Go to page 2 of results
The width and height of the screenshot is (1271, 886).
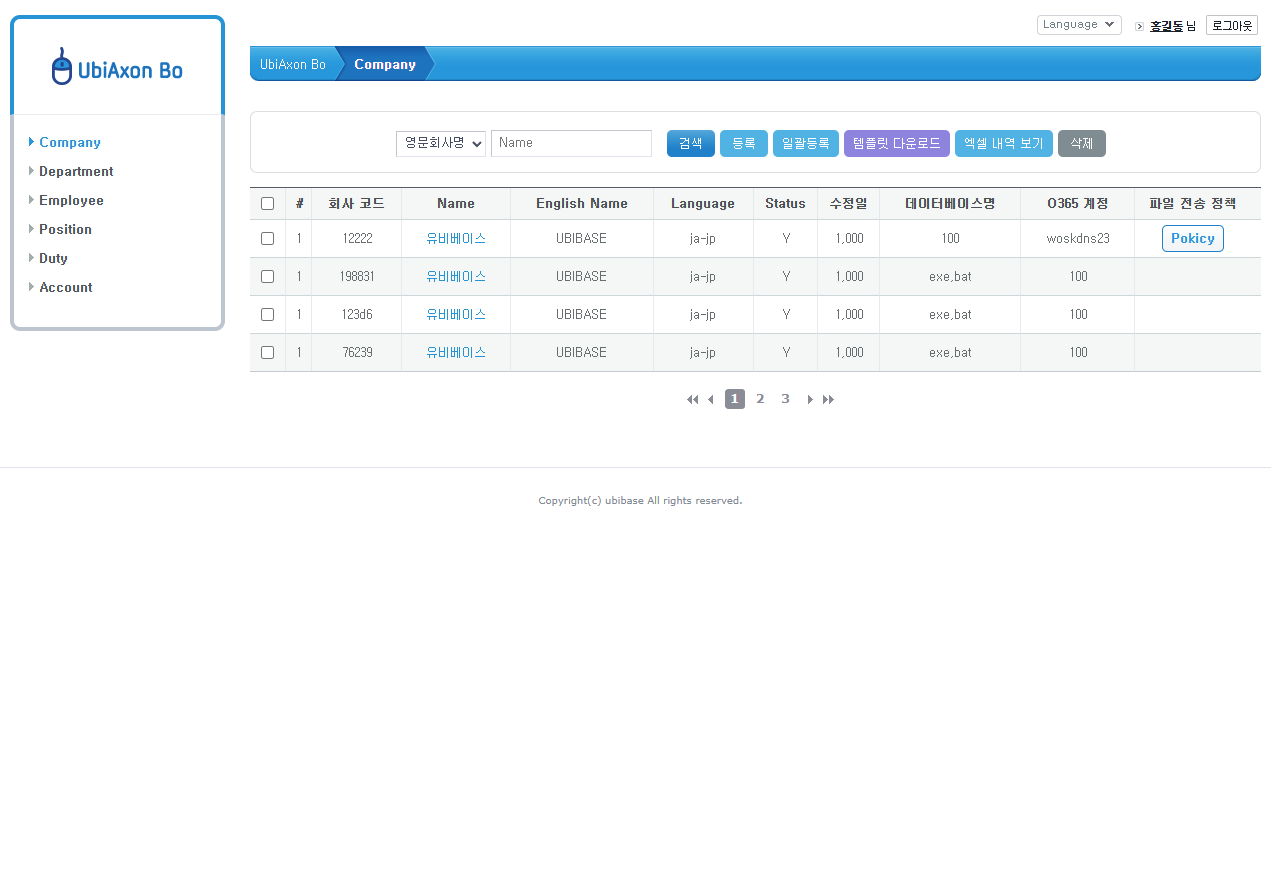760,400
